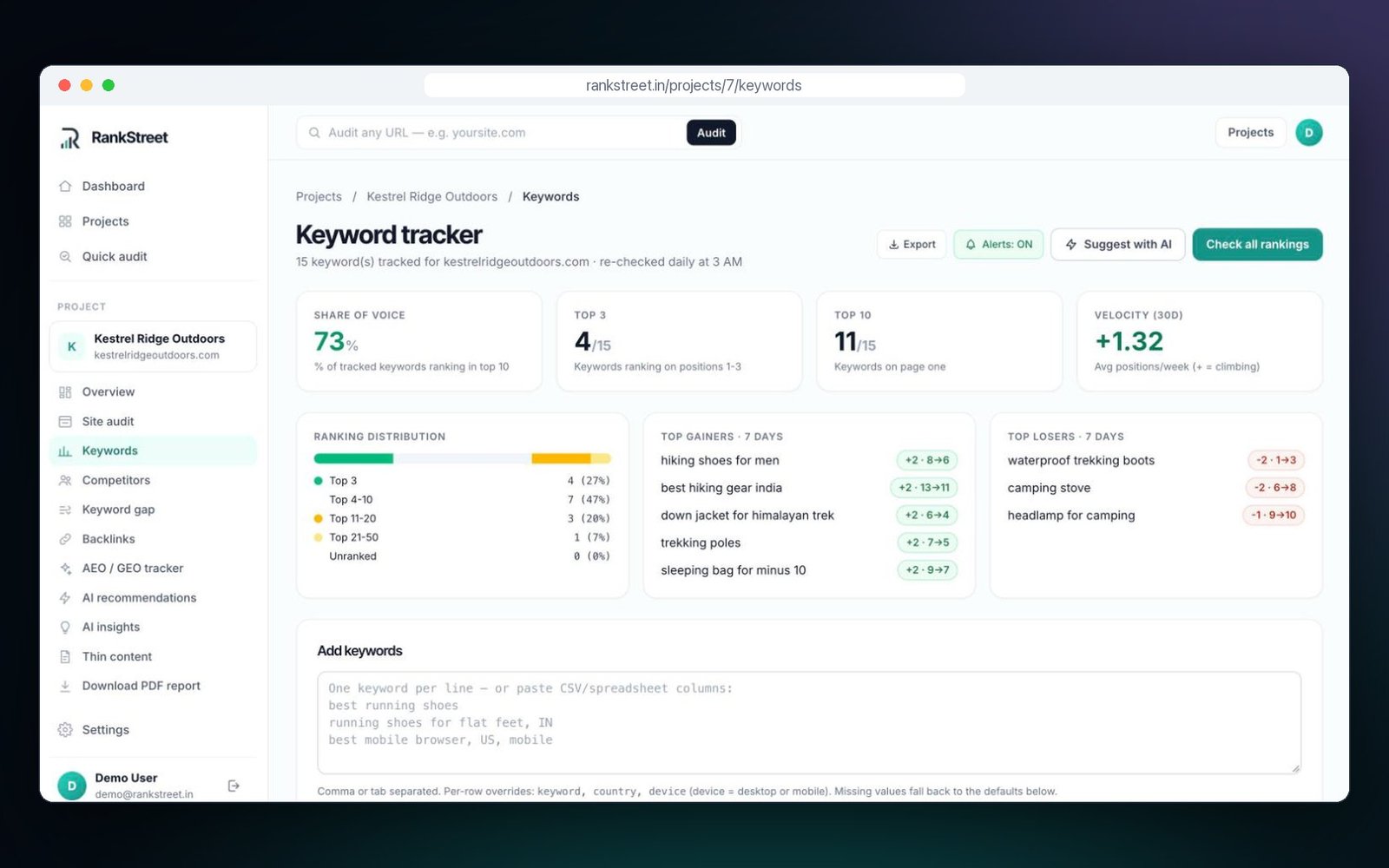Viewport: 1389px width, 868px height.
Task: Click the Backlinks chain icon
Action: coord(65,539)
